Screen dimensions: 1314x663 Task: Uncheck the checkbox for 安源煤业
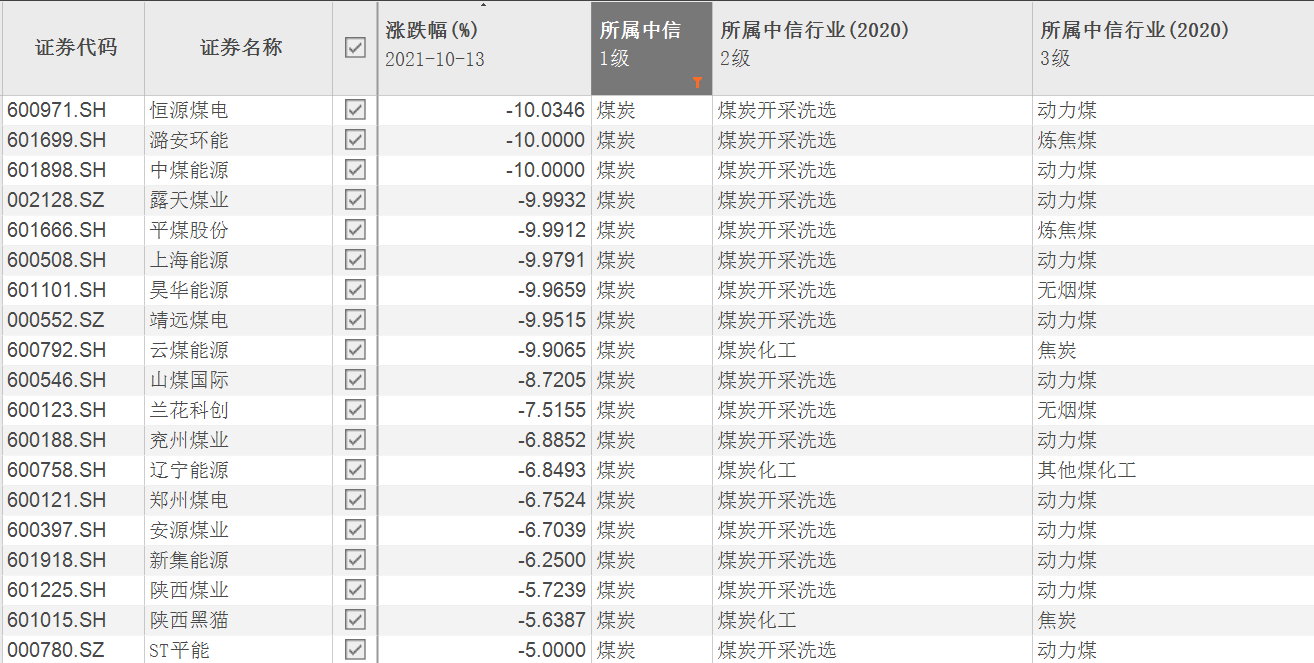click(x=355, y=530)
